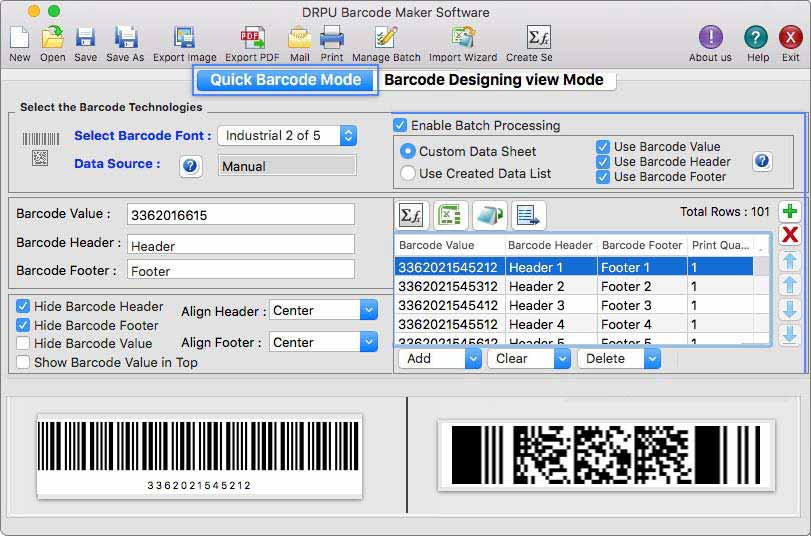
Task: Toggle Enable Batch Processing checkbox
Action: click(x=400, y=125)
